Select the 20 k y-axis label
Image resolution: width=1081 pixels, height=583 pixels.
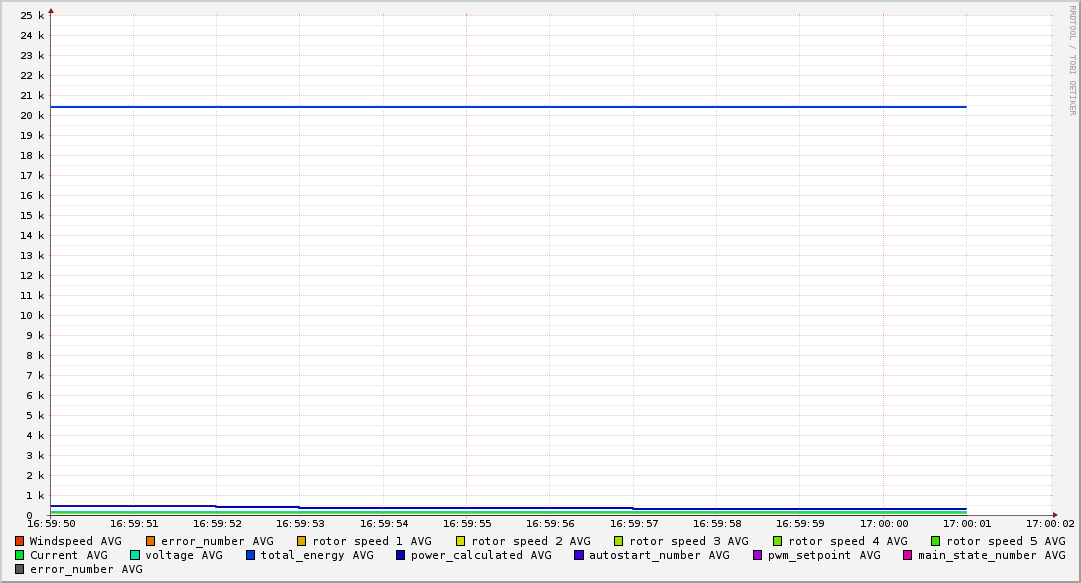click(33, 116)
